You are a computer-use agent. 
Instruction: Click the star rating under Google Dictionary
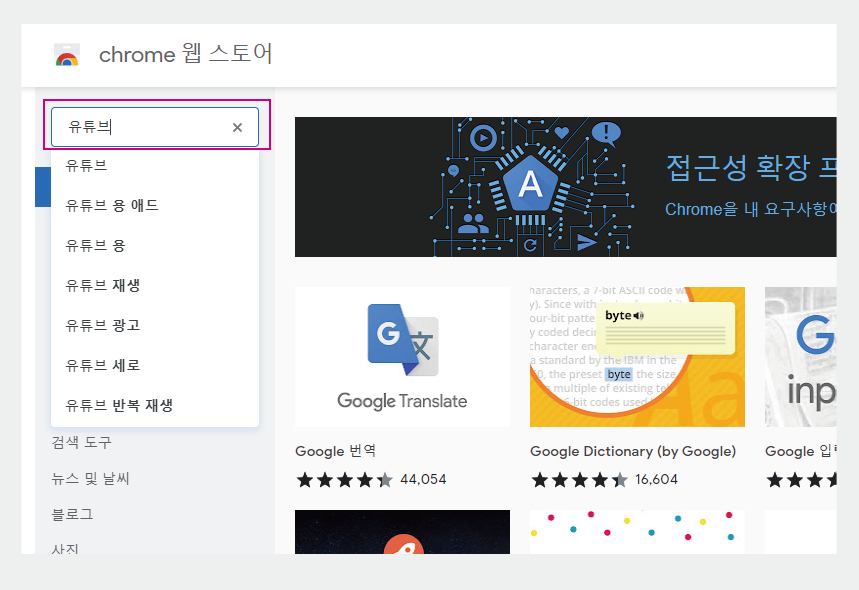(580, 480)
